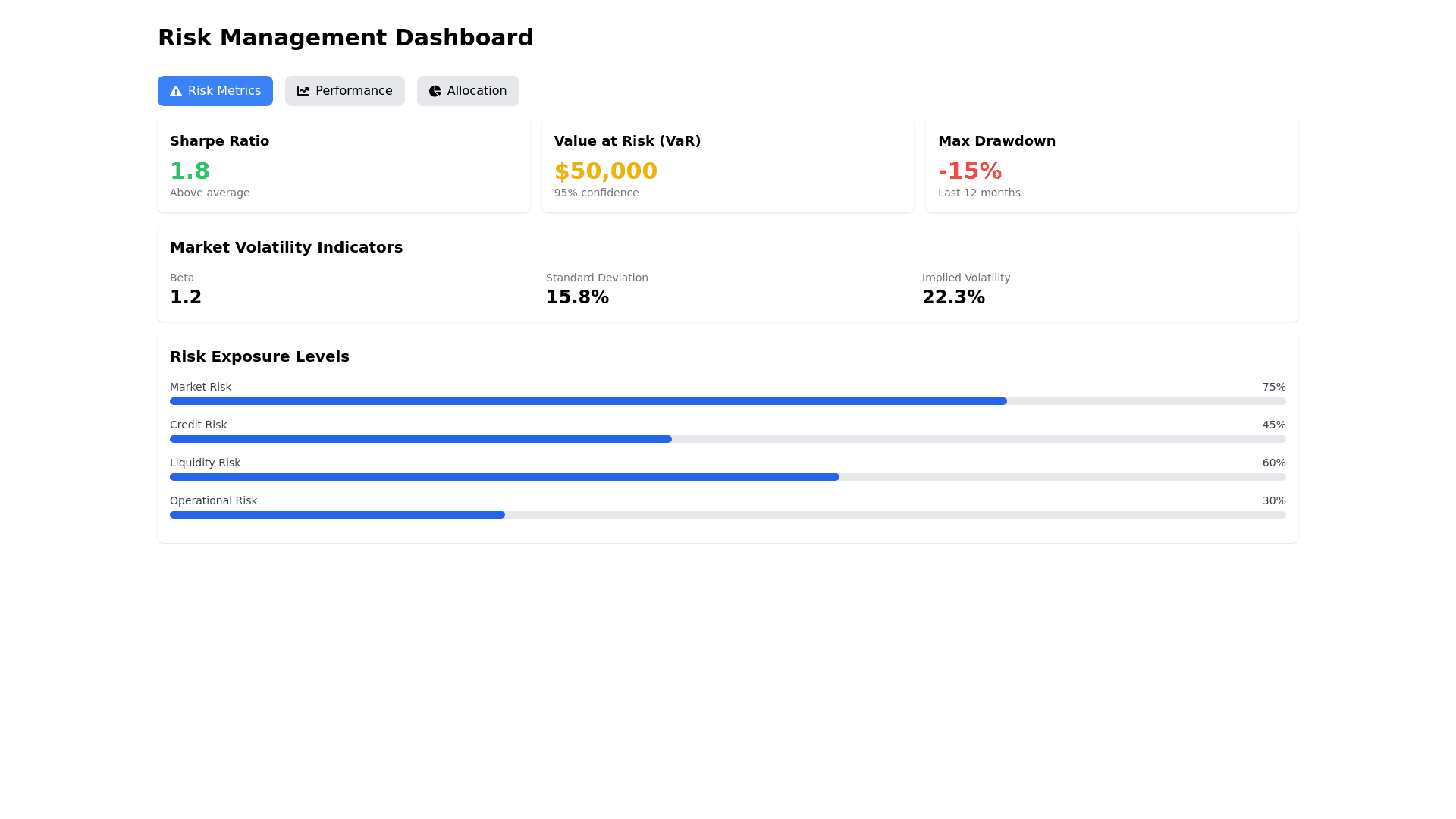Select the Risk Metrics tab

(215, 91)
